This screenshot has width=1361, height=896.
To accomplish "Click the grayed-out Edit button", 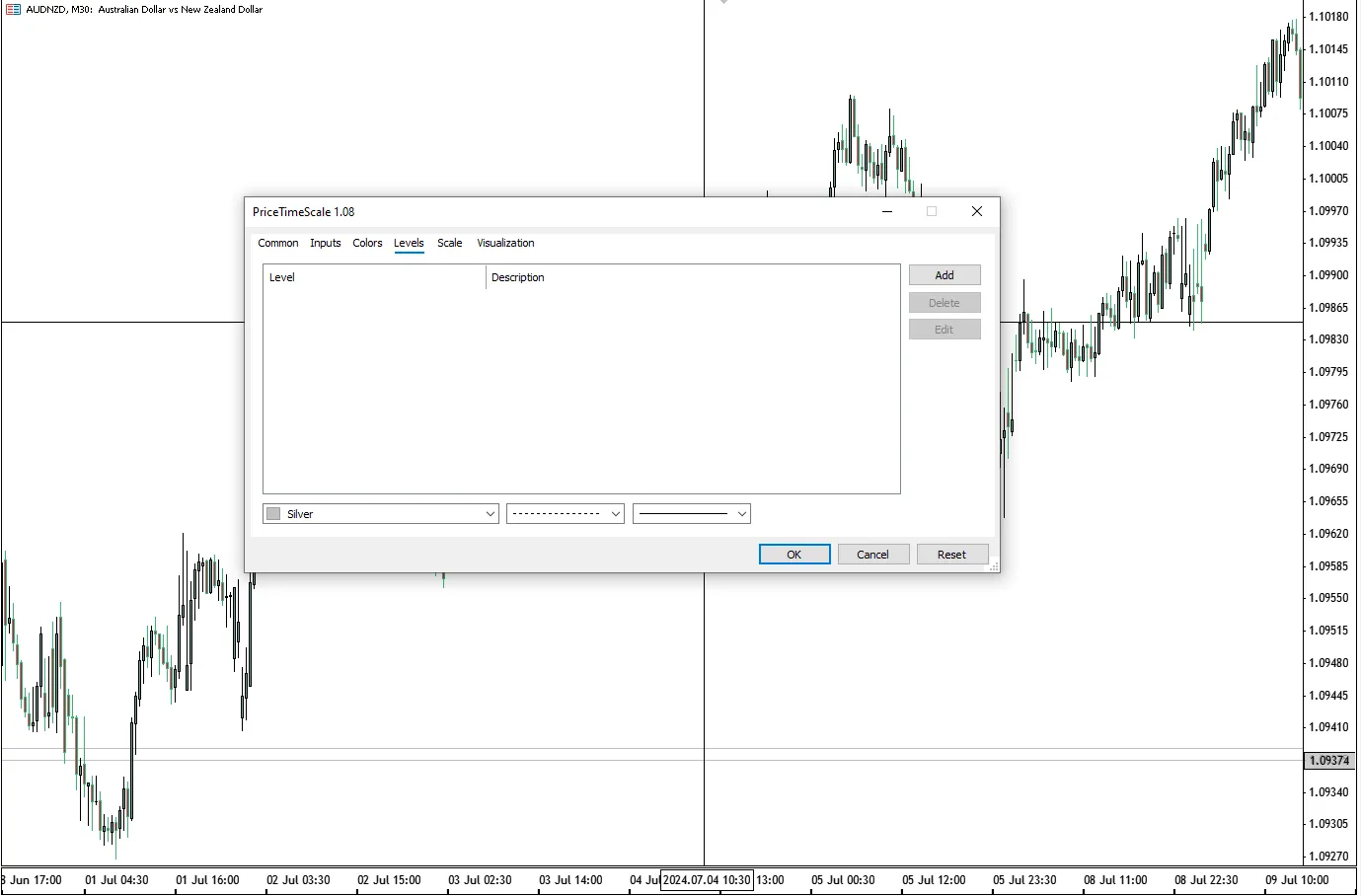I will [945, 330].
